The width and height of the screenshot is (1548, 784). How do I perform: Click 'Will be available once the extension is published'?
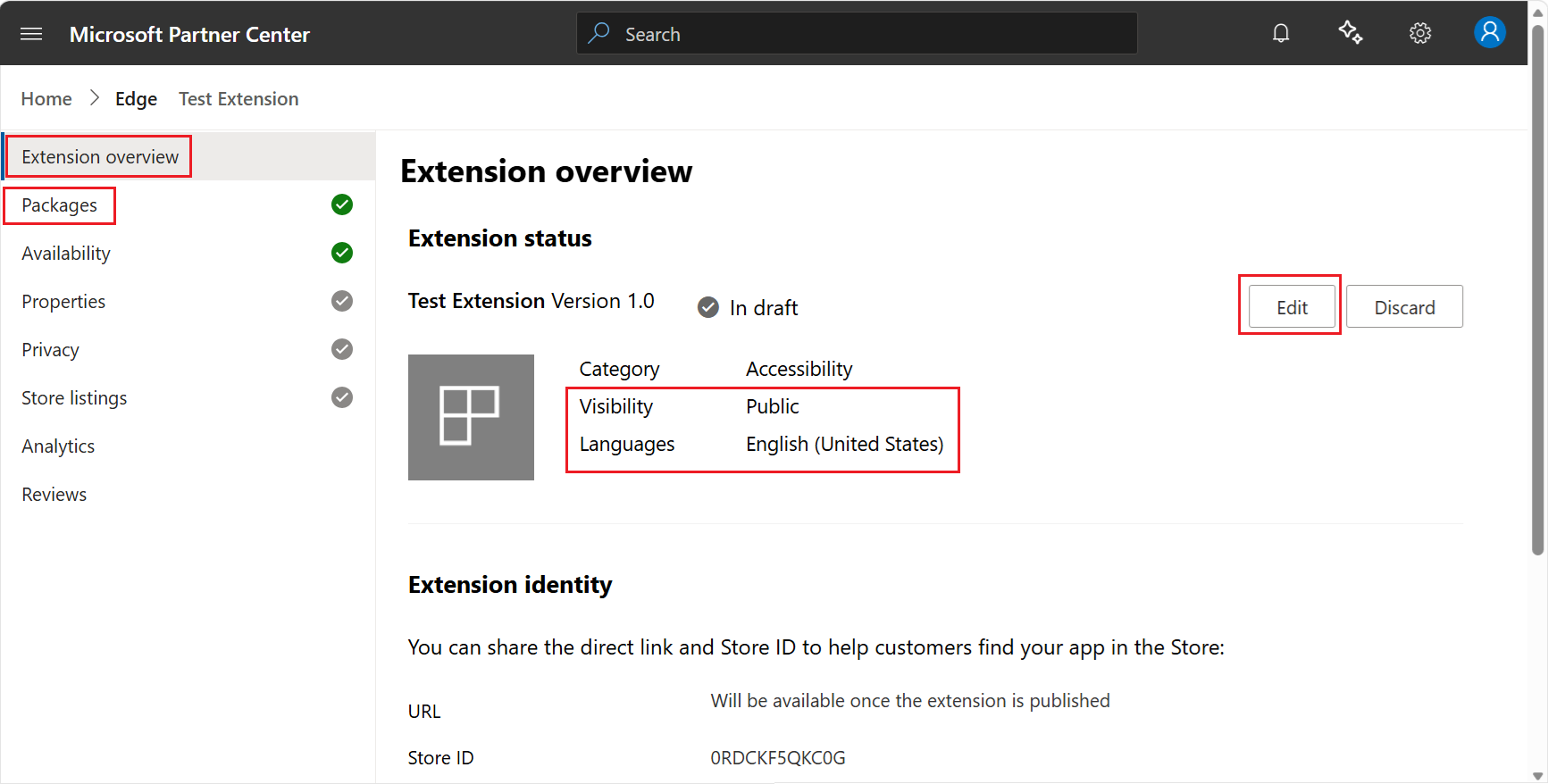[909, 701]
